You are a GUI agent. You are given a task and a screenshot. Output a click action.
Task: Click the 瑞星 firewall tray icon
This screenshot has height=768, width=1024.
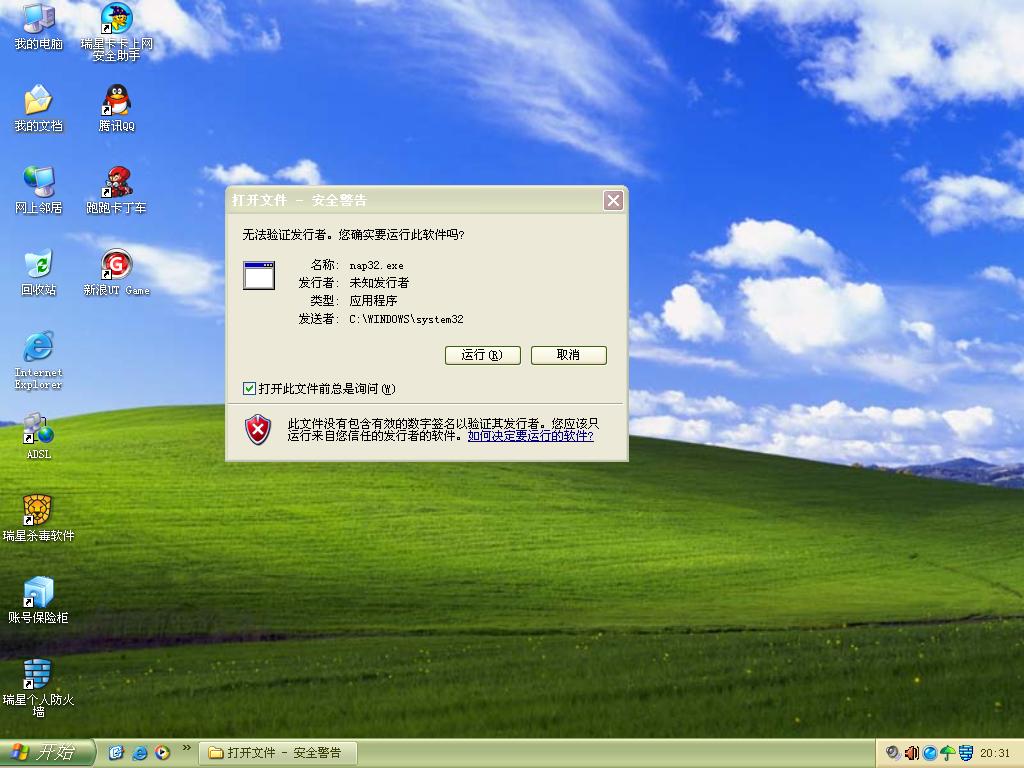[x=967, y=753]
